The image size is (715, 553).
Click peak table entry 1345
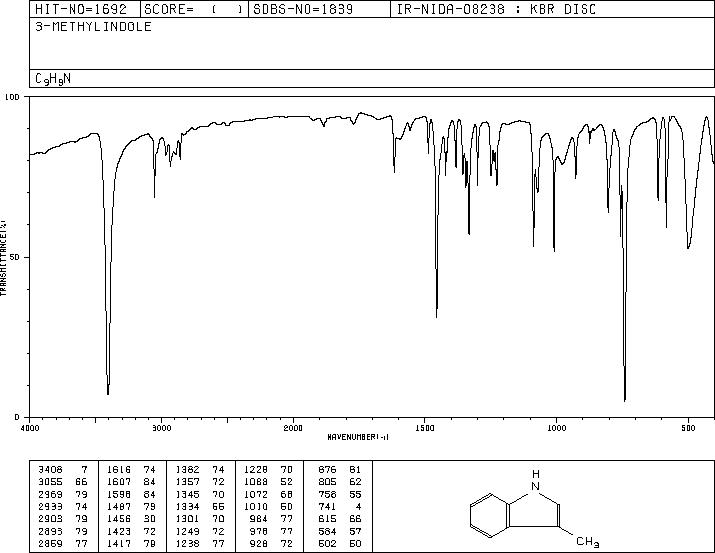[187, 495]
